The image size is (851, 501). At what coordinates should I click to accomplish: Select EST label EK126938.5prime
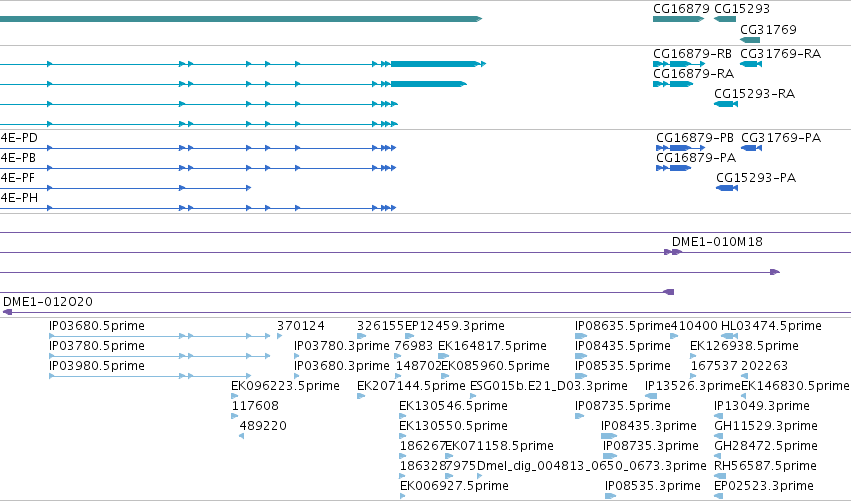coord(745,346)
